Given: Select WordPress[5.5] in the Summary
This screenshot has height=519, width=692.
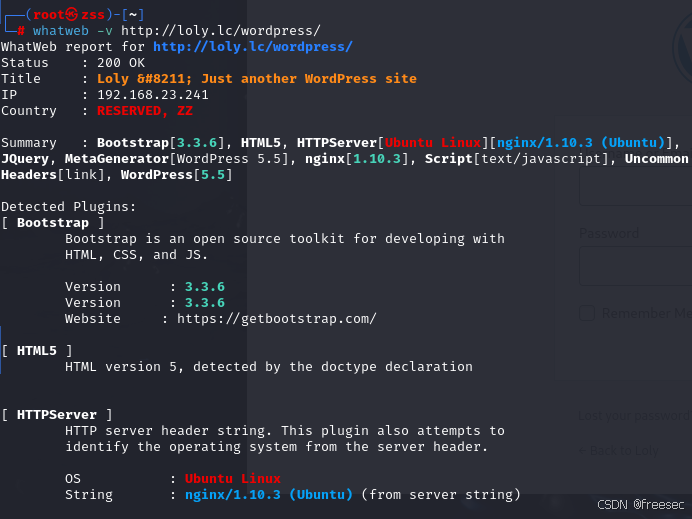Looking at the screenshot, I should click(x=177, y=175).
